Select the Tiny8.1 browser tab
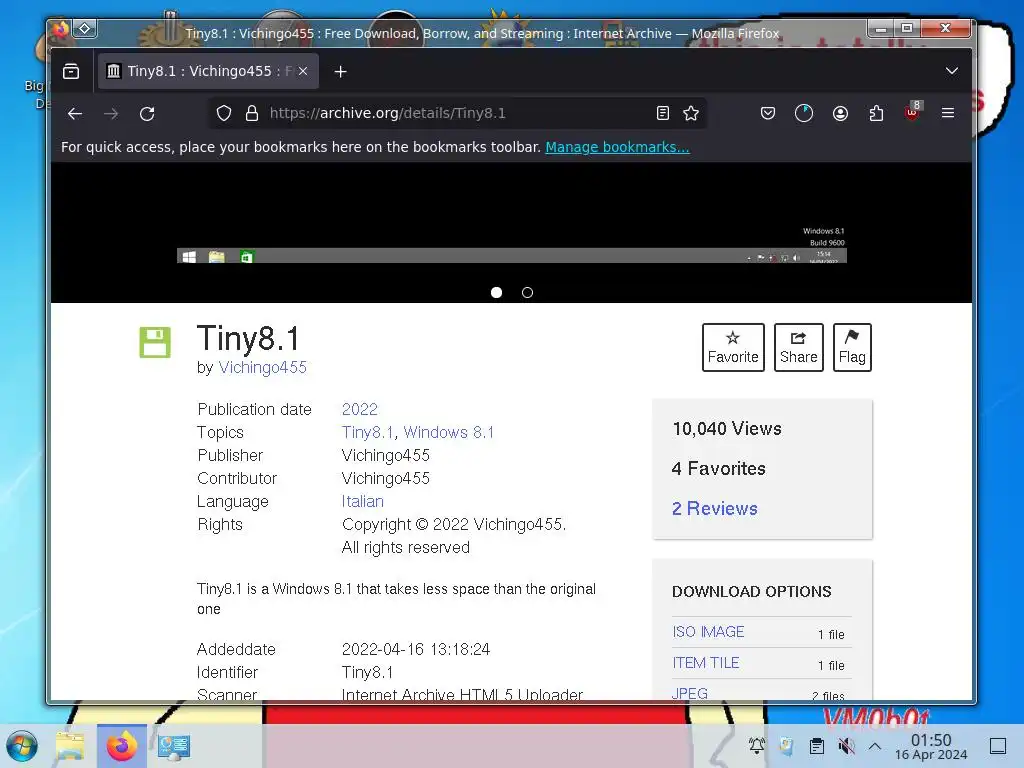Viewport: 1024px width, 768px height. (208, 71)
